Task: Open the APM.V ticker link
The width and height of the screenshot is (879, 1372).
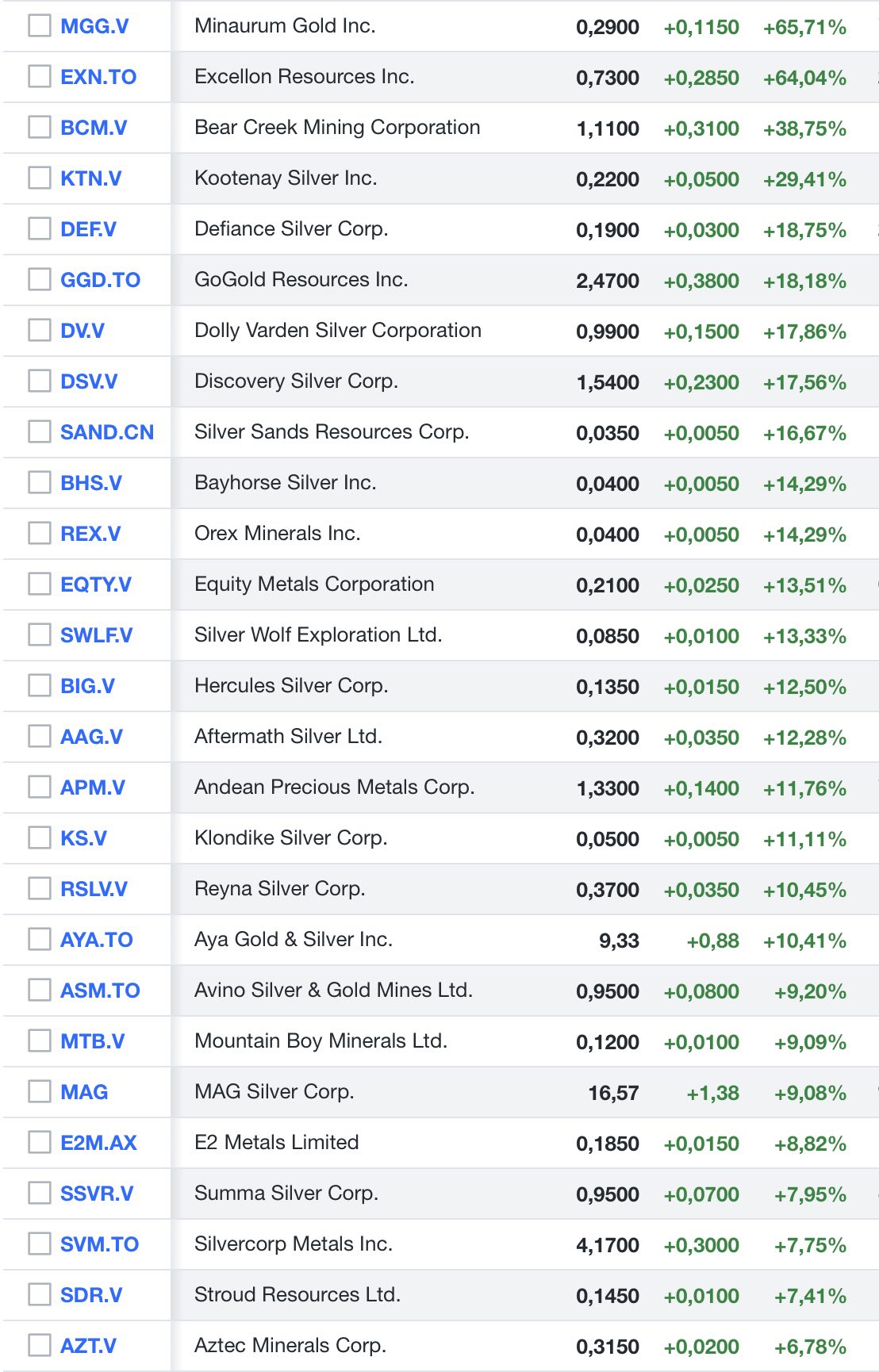Action: pos(93,788)
